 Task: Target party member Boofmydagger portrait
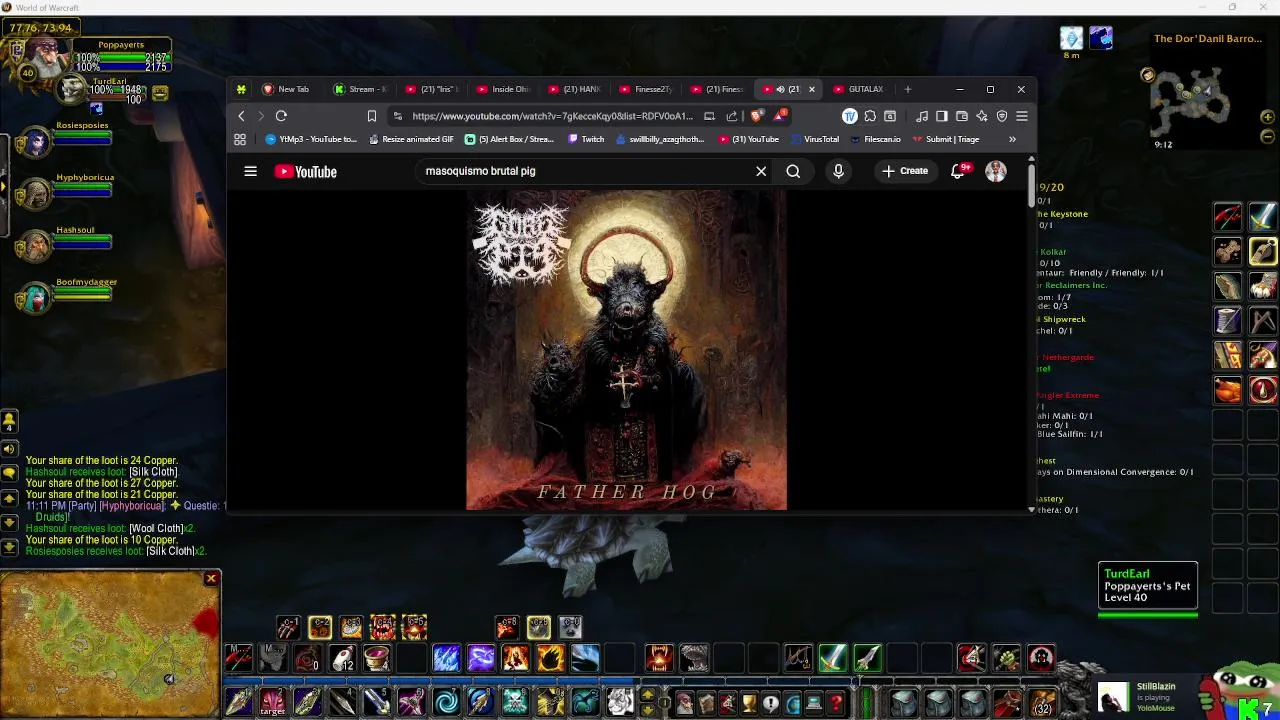(x=35, y=298)
